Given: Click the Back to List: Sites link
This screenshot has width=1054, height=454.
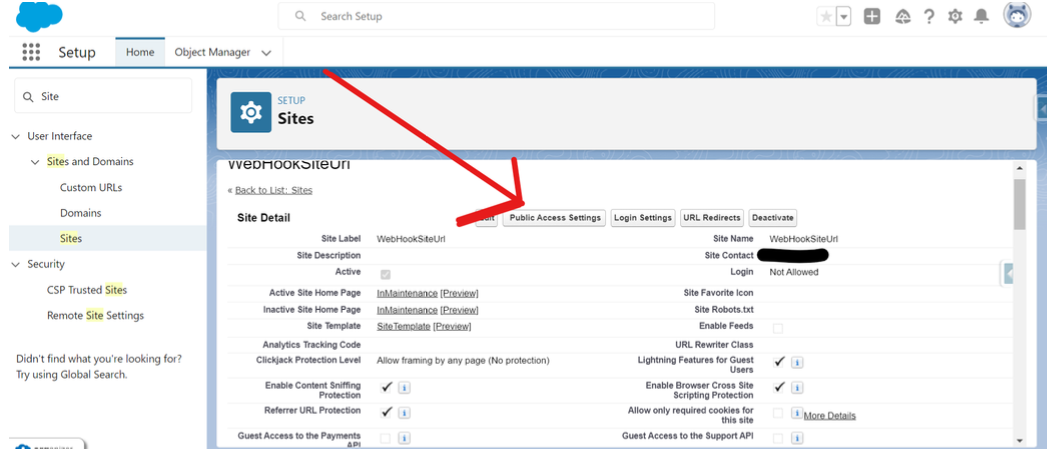Looking at the screenshot, I should coord(273,190).
